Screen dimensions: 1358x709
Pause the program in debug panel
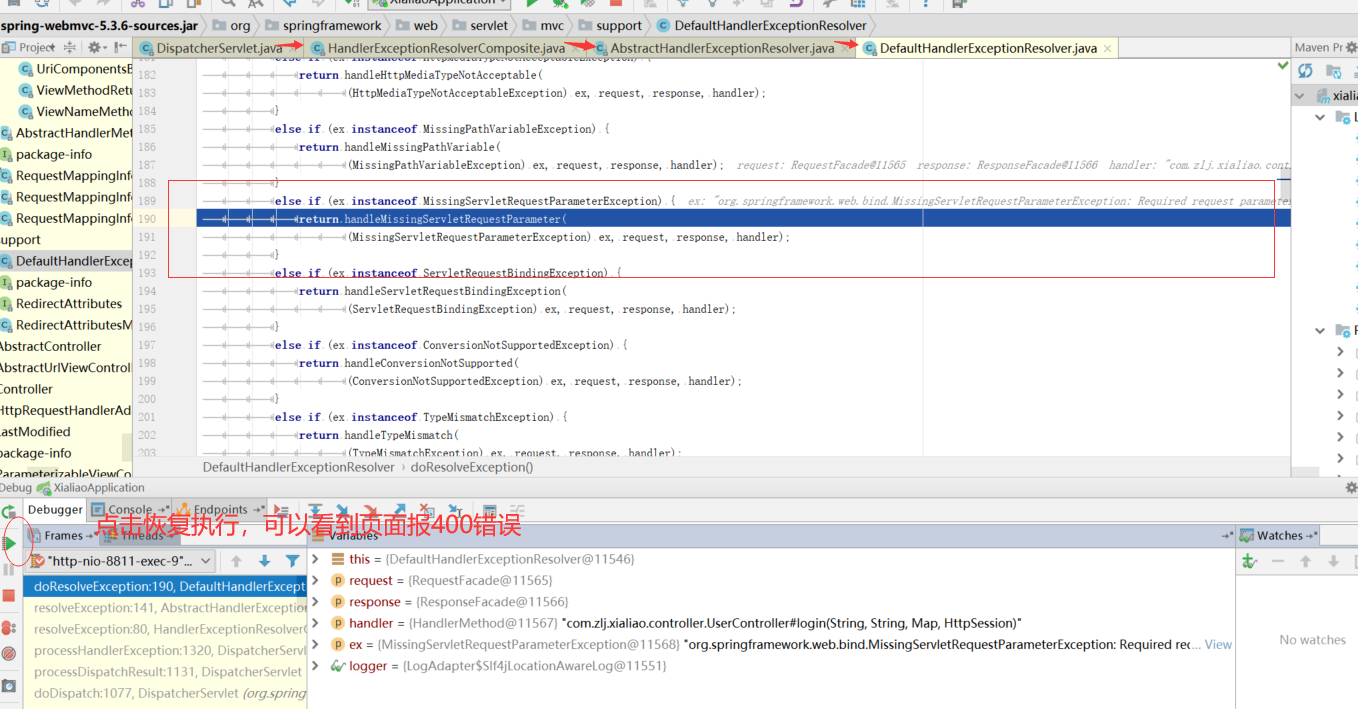coord(9,569)
